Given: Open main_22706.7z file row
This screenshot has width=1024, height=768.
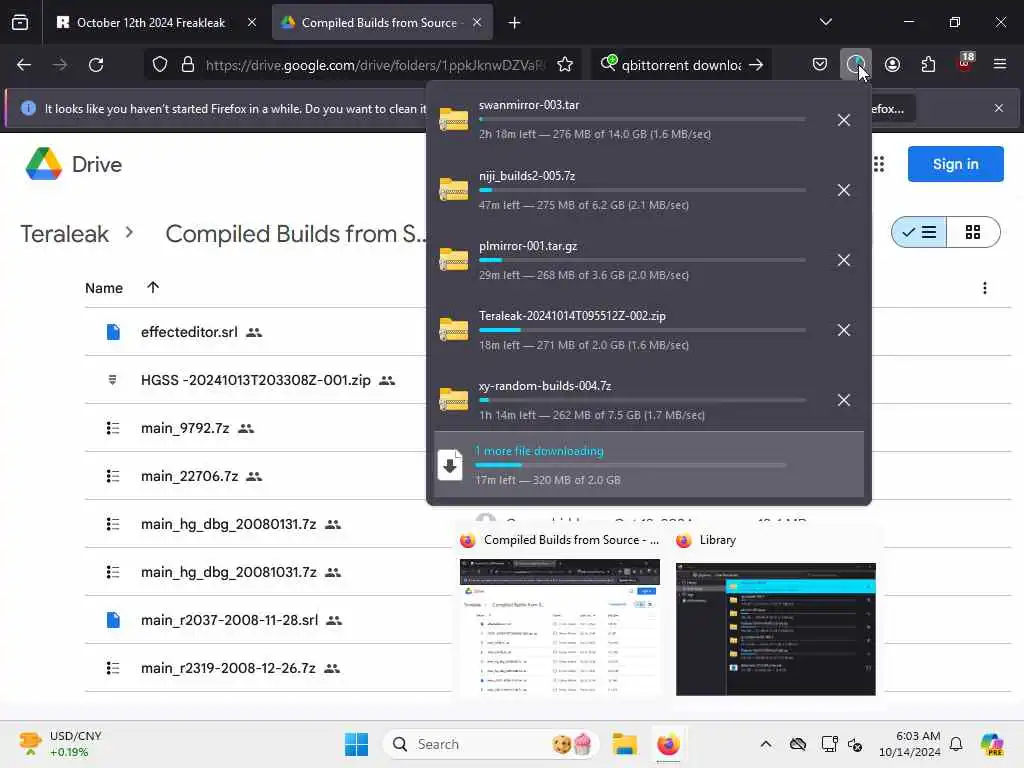Looking at the screenshot, I should coord(189,476).
